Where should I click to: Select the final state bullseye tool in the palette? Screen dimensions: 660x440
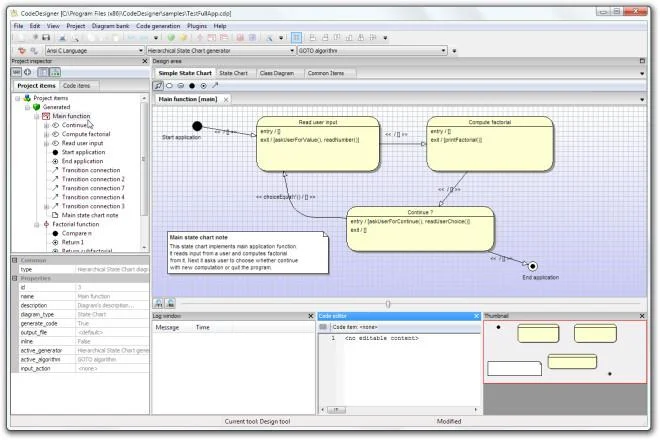pos(204,86)
